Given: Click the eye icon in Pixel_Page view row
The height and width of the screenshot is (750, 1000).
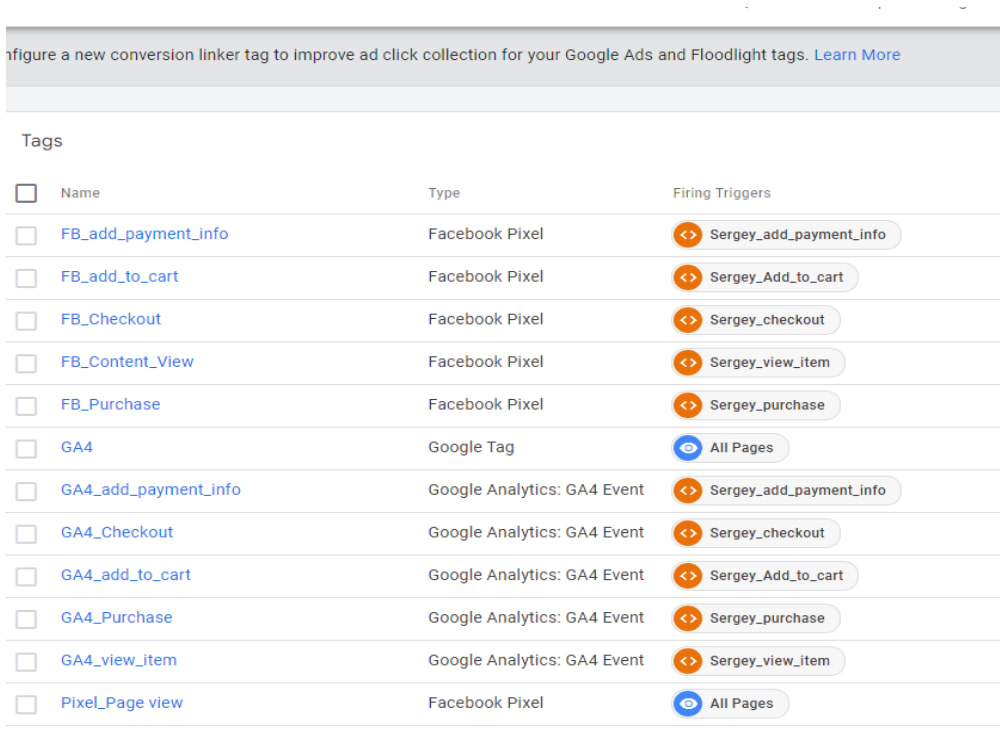Looking at the screenshot, I should 688,704.
